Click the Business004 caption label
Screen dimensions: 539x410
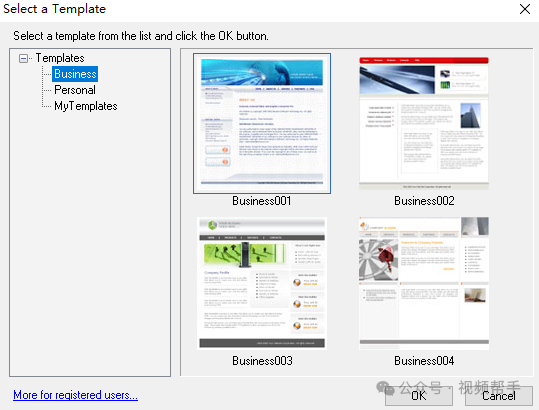(x=424, y=361)
